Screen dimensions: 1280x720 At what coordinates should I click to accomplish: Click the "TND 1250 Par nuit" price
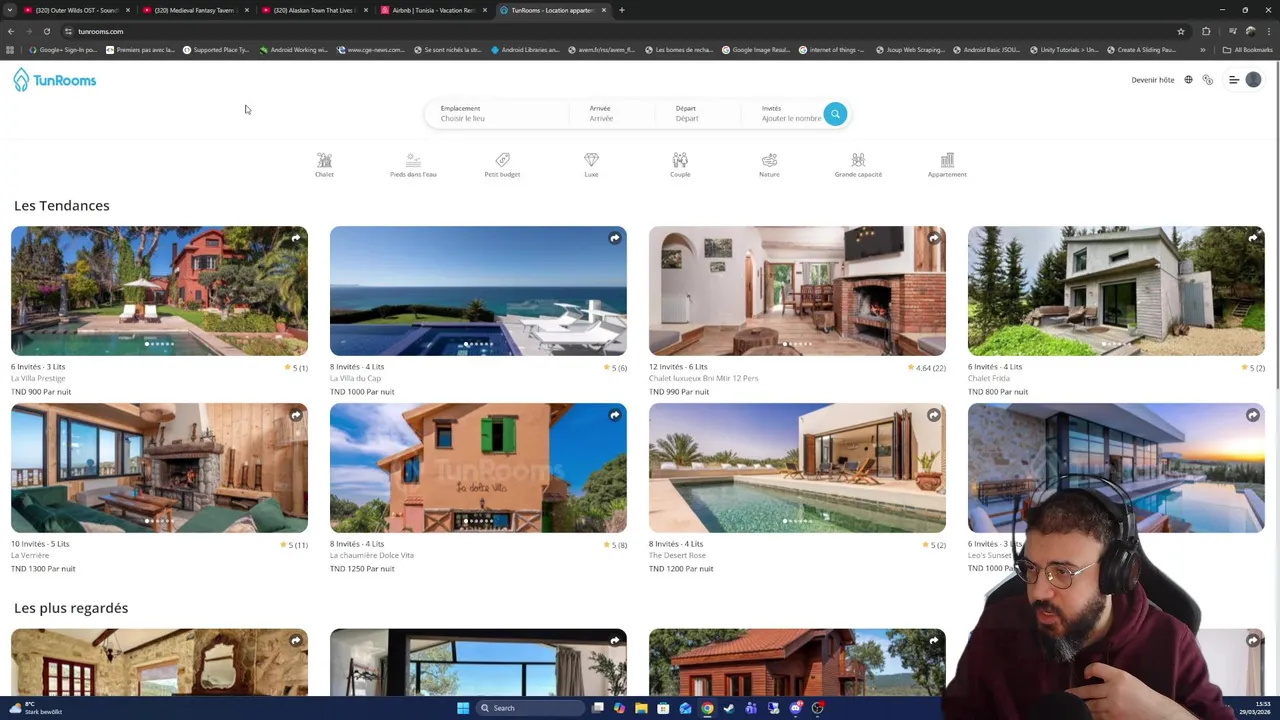pyautogui.click(x=362, y=569)
